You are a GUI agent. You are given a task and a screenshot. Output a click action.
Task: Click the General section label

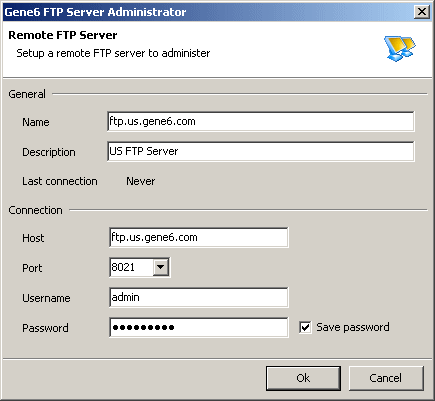[27, 94]
